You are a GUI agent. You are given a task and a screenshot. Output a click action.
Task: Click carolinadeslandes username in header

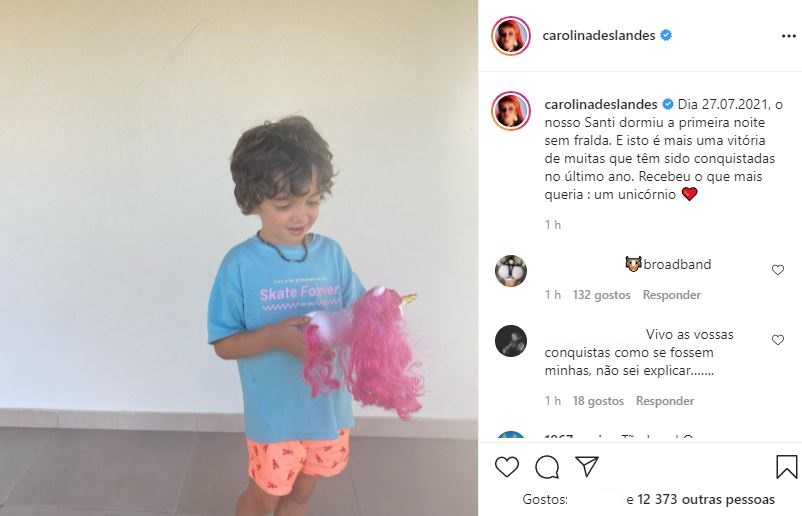598,35
